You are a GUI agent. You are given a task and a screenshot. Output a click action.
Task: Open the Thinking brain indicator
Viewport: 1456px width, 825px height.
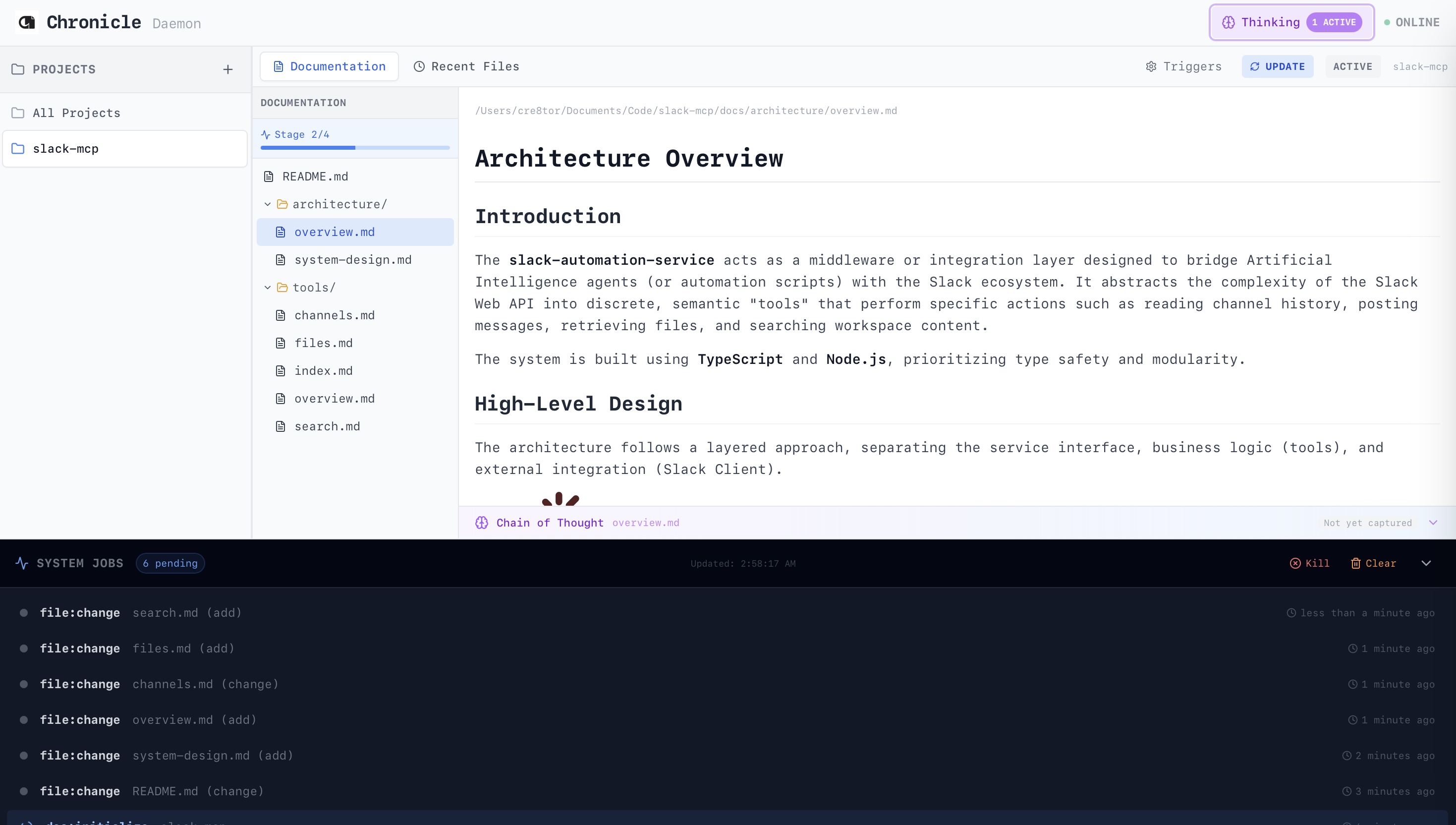pos(1229,22)
